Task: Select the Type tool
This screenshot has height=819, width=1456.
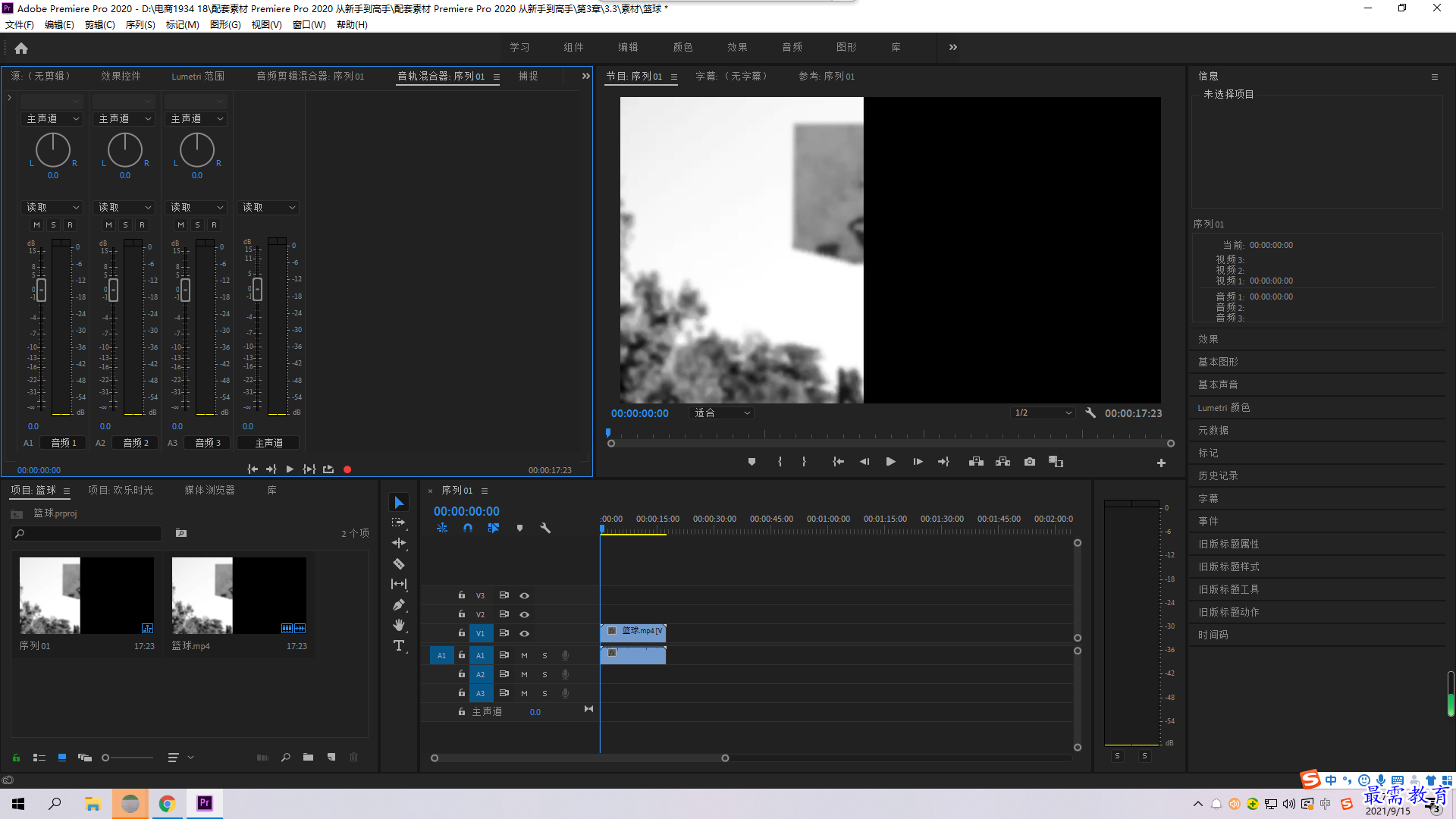Action: click(399, 645)
